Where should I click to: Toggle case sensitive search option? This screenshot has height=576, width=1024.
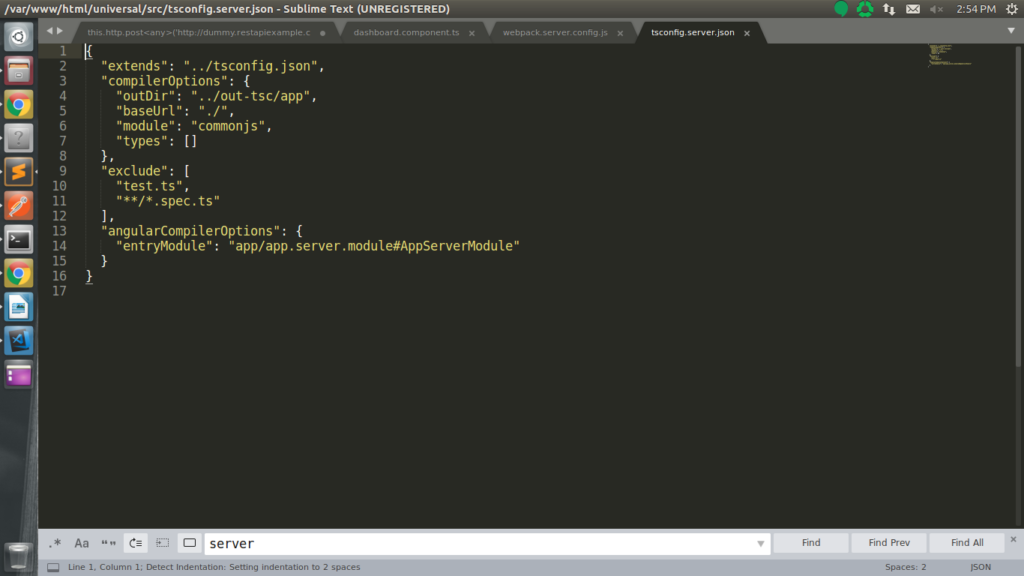click(x=82, y=543)
